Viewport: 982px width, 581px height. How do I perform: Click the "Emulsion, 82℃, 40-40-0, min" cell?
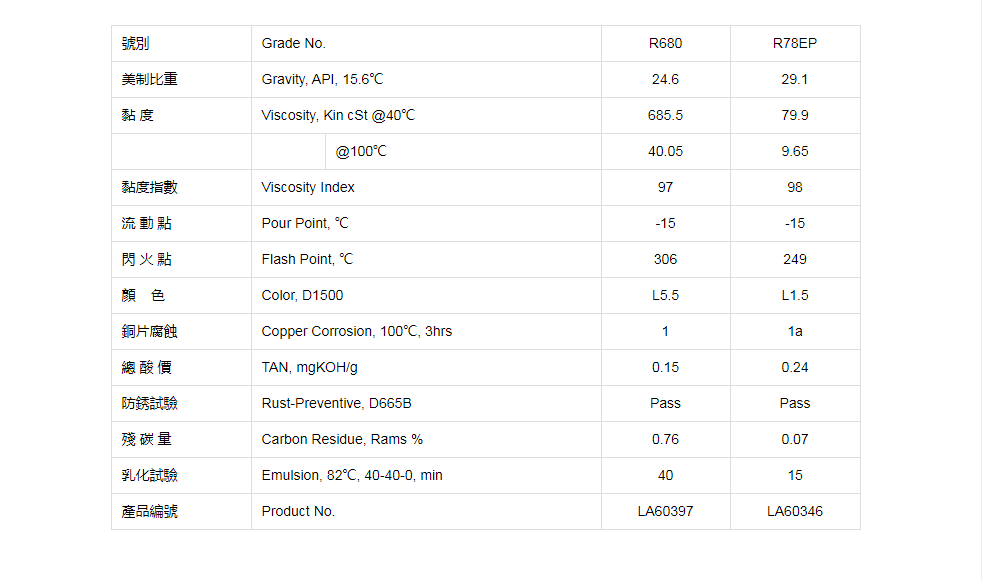tap(352, 475)
